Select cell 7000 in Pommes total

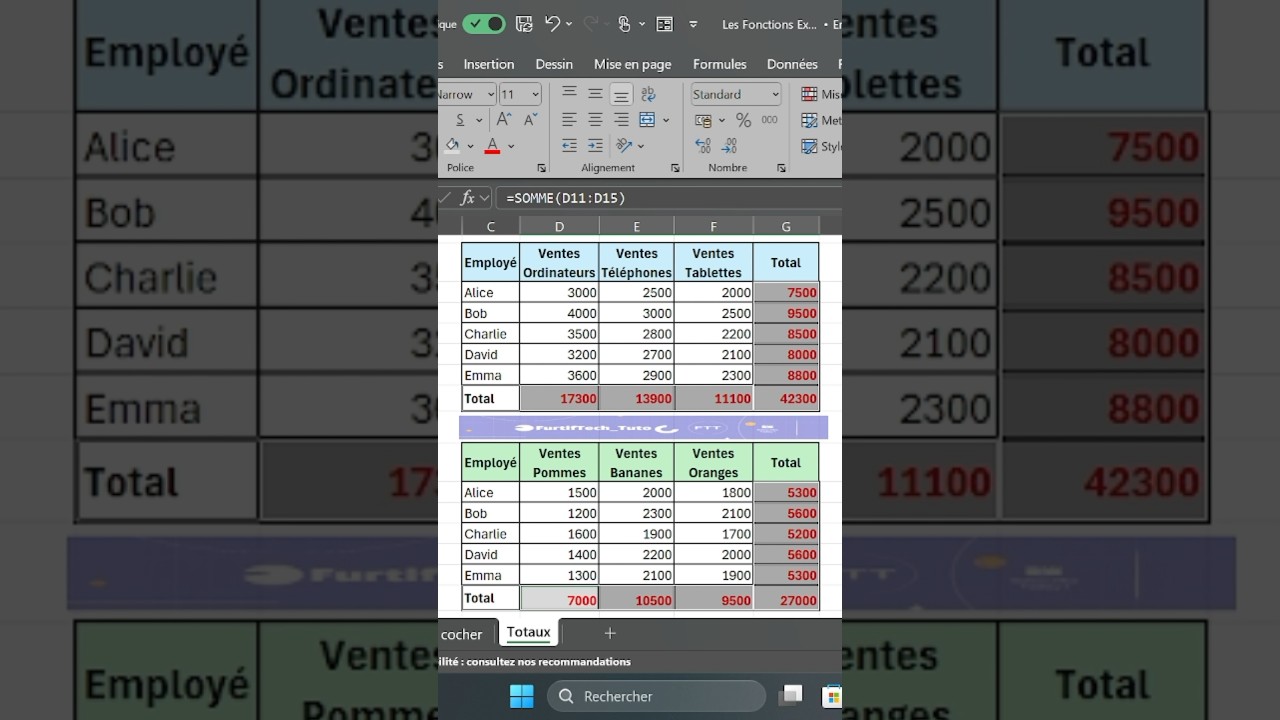pyautogui.click(x=559, y=599)
